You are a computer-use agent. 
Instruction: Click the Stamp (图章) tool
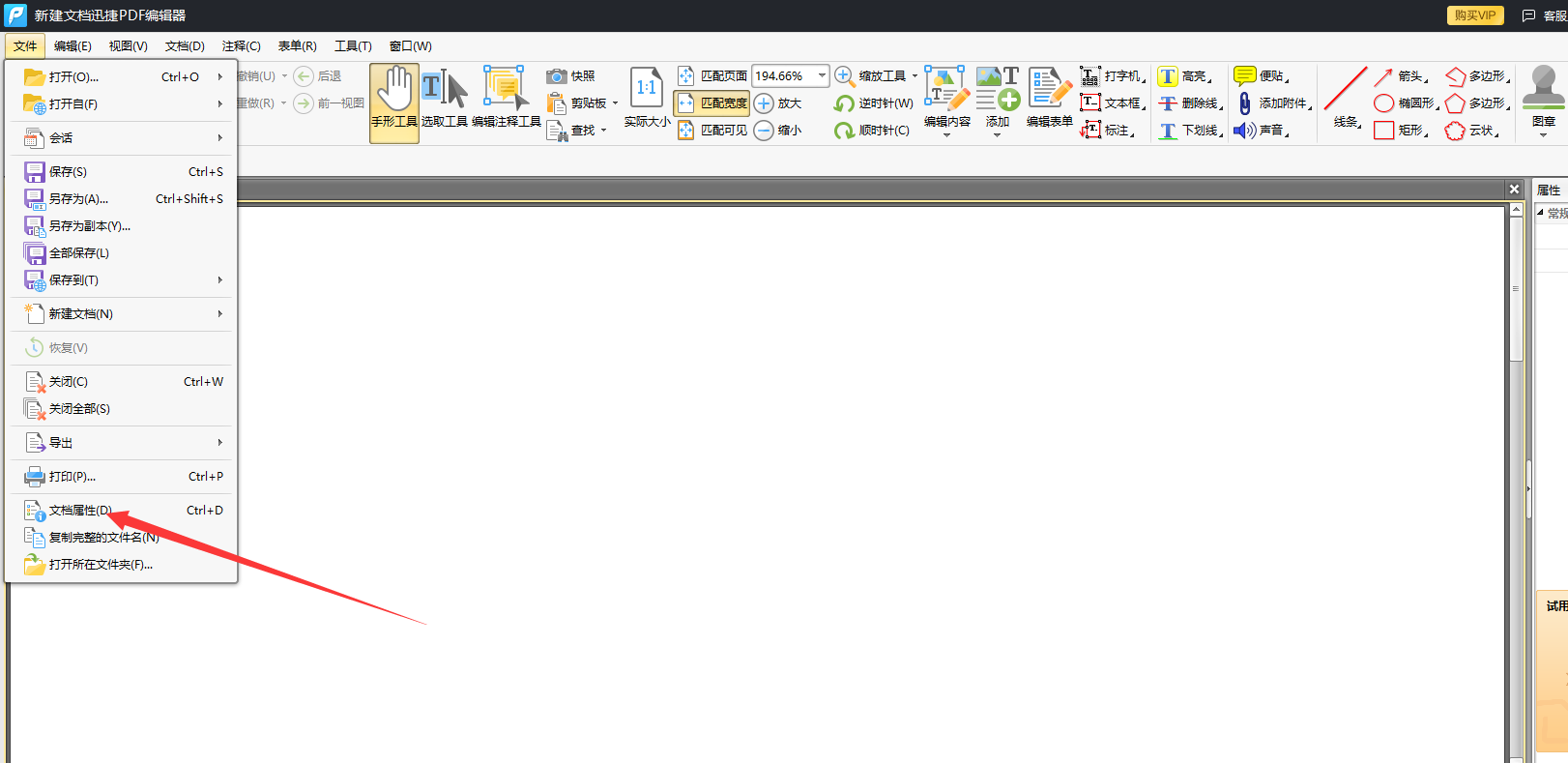click(x=1543, y=103)
